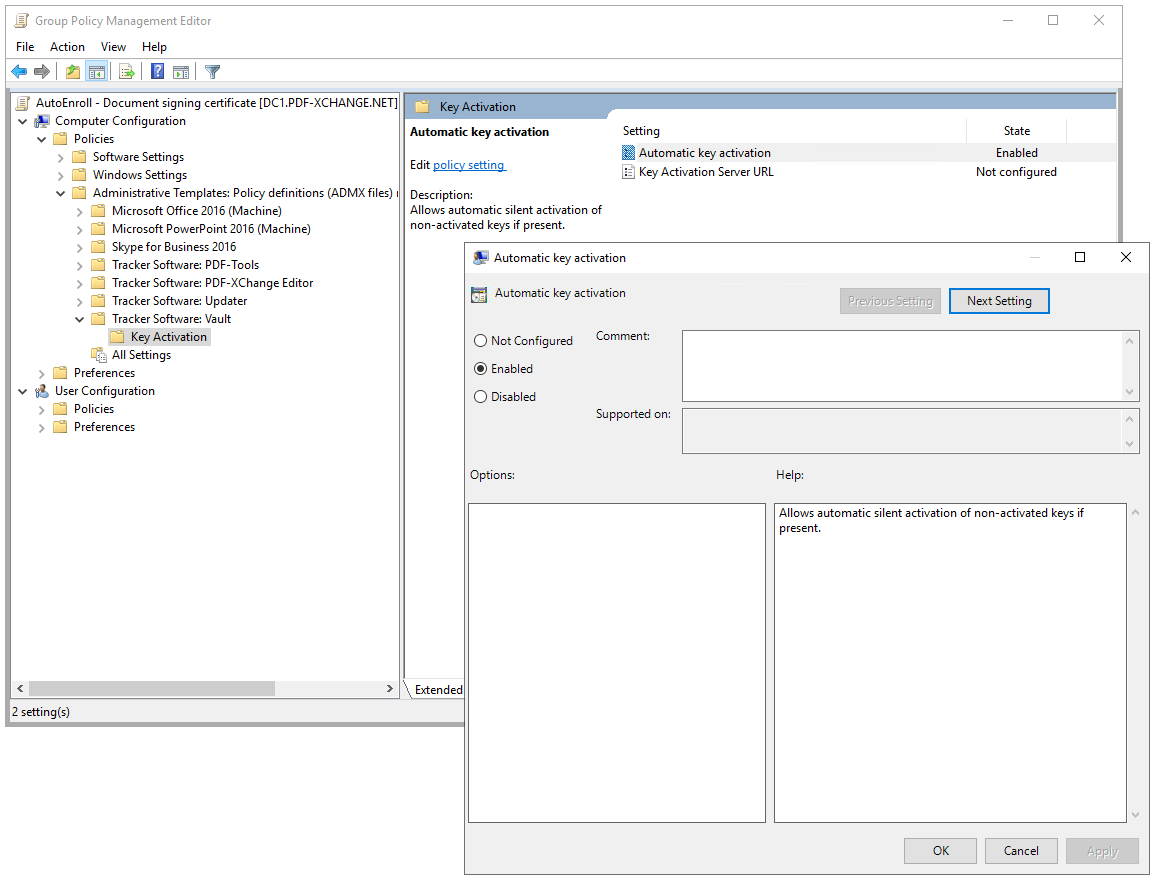Open the Action menu

67,47
